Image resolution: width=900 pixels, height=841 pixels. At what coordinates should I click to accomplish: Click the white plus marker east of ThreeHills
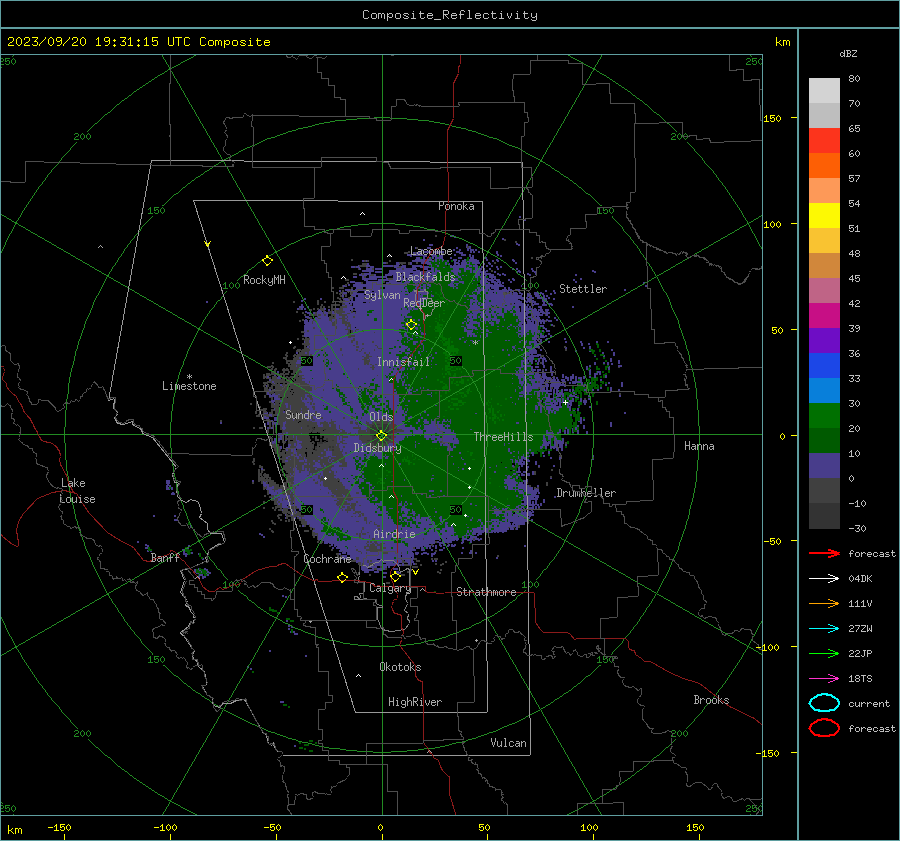pyautogui.click(x=565, y=402)
